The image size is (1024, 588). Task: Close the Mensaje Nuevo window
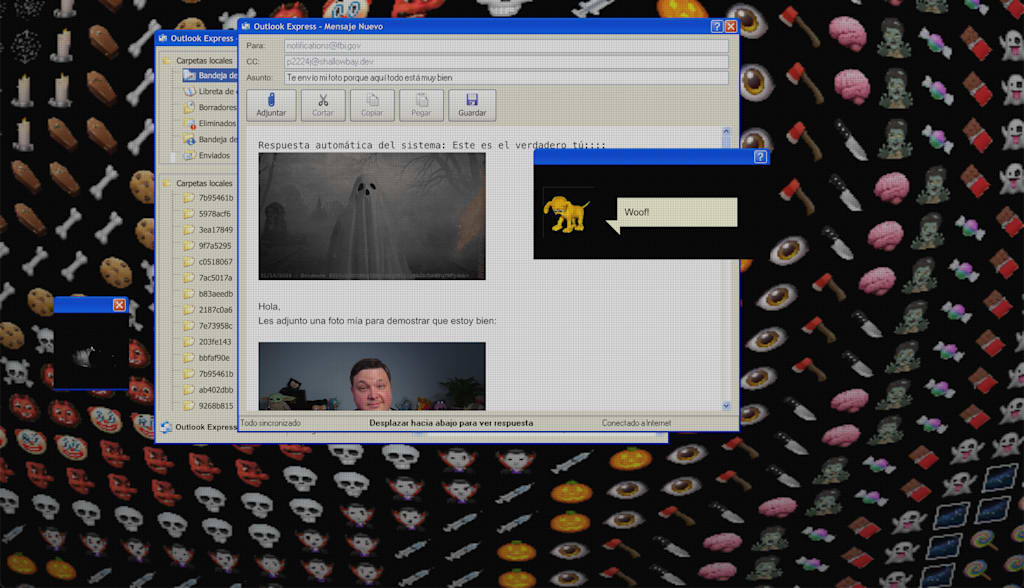tap(731, 26)
